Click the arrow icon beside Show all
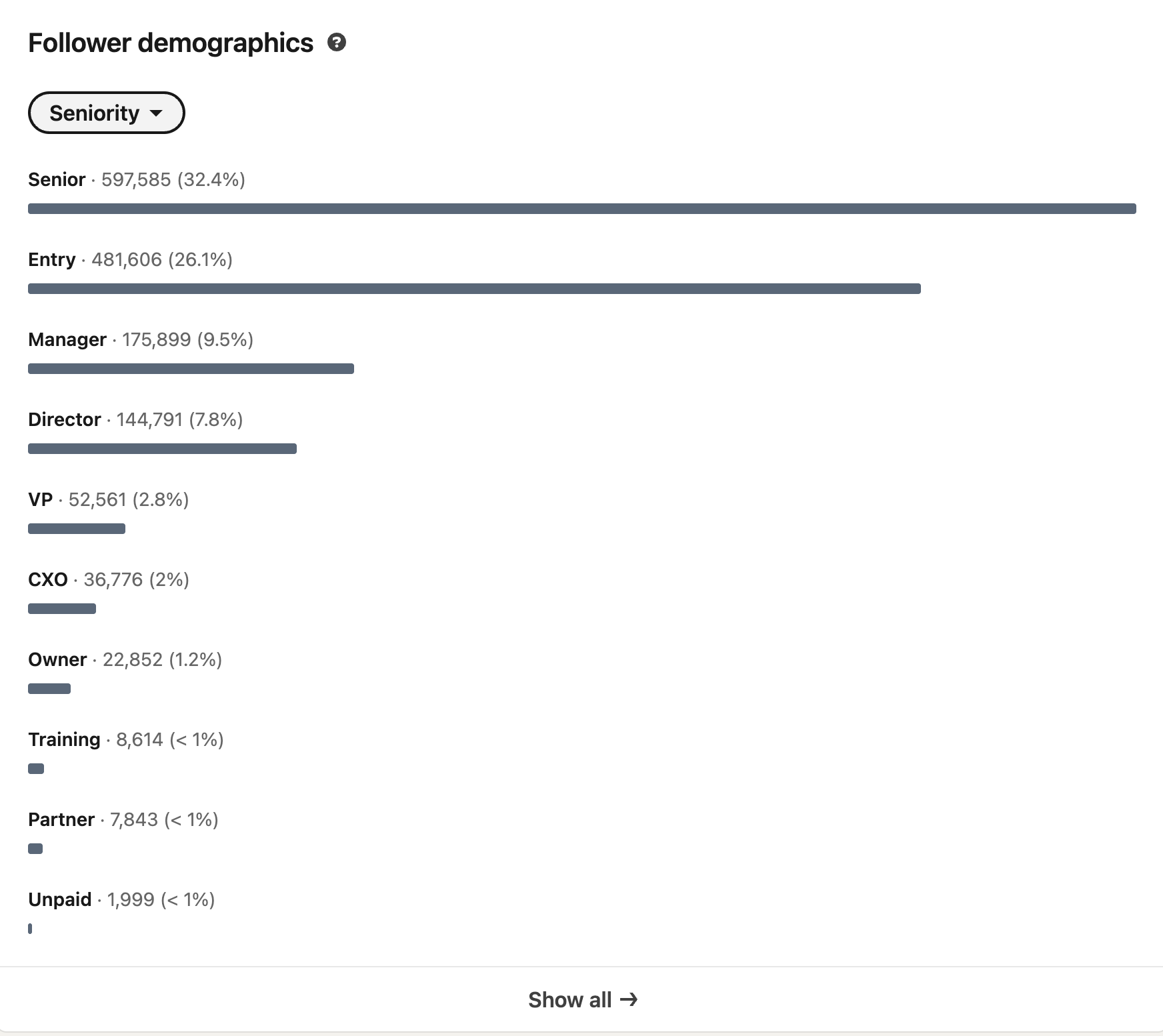Screen dimensions: 1163x1036 click(x=629, y=999)
